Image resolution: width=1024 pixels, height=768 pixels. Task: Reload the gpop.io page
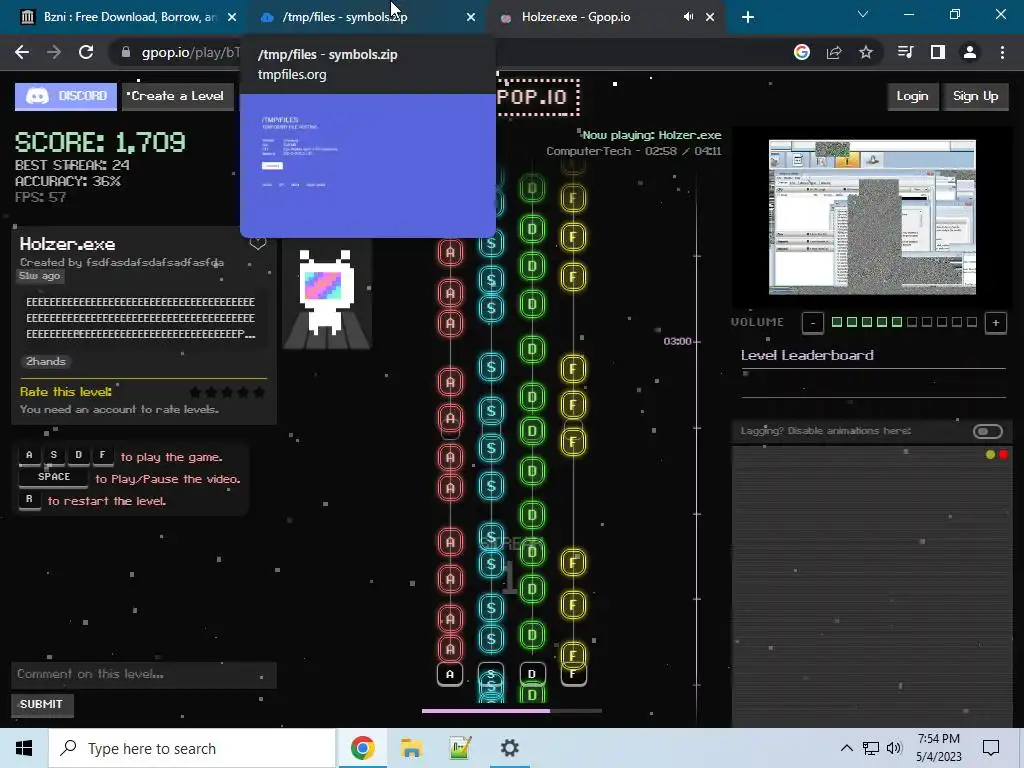pyautogui.click(x=86, y=53)
